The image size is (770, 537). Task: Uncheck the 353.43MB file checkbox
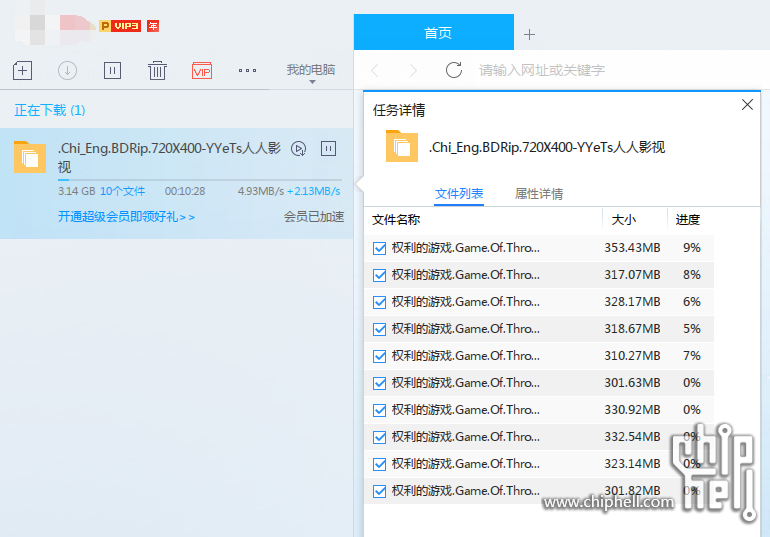(x=379, y=248)
